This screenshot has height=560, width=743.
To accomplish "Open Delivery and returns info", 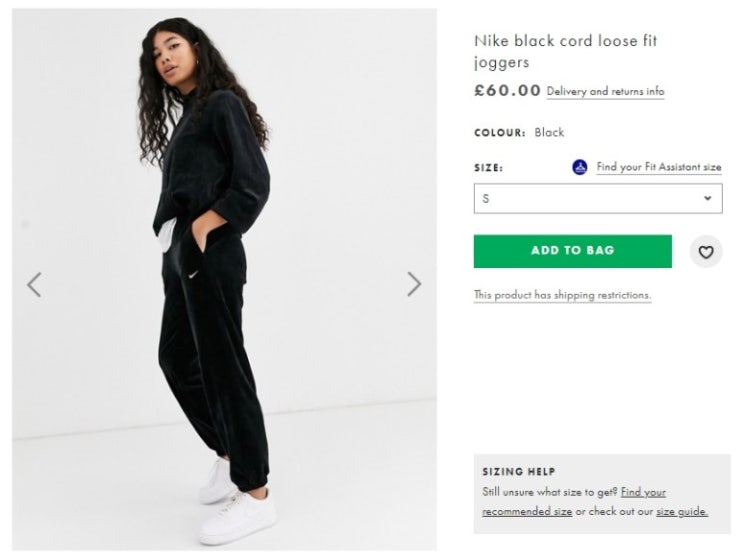I will (606, 91).
